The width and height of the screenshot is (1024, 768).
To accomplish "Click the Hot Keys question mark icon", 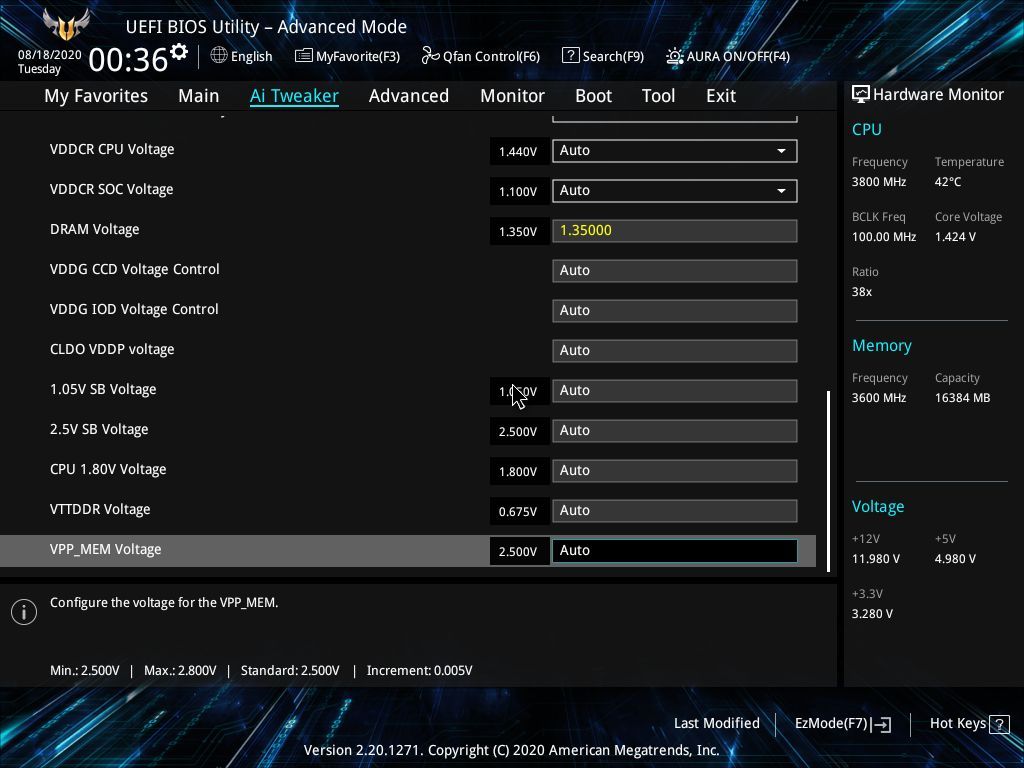I will [999, 724].
